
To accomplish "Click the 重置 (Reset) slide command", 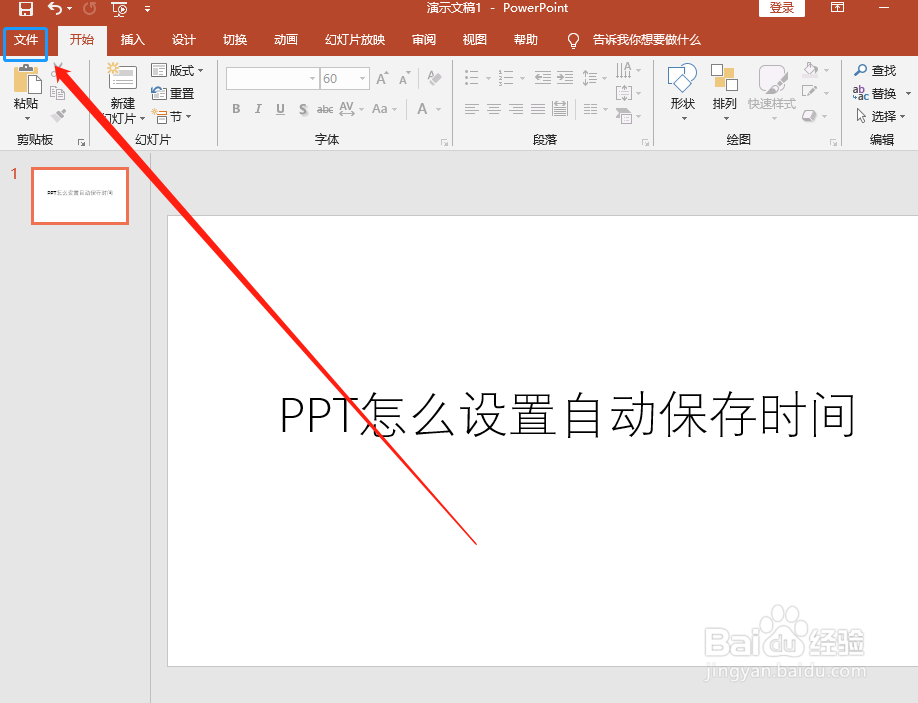I will pos(172,93).
